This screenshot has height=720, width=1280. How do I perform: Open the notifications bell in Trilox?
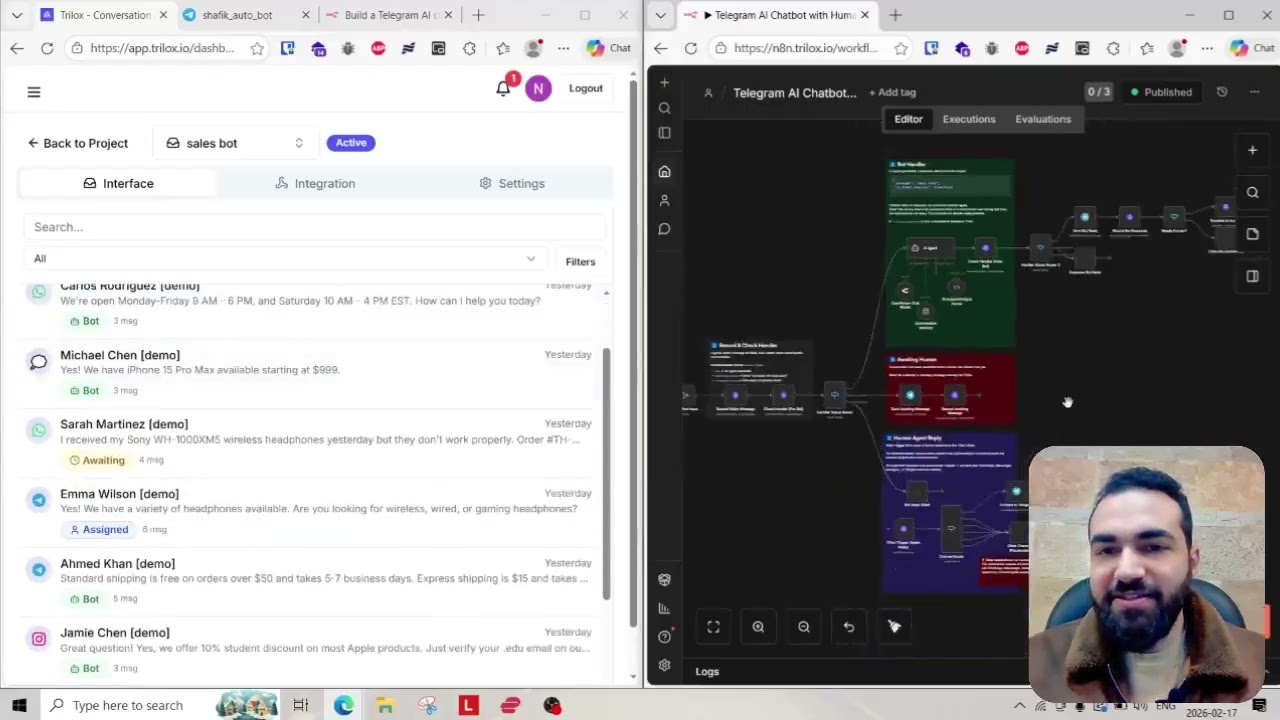pyautogui.click(x=503, y=88)
